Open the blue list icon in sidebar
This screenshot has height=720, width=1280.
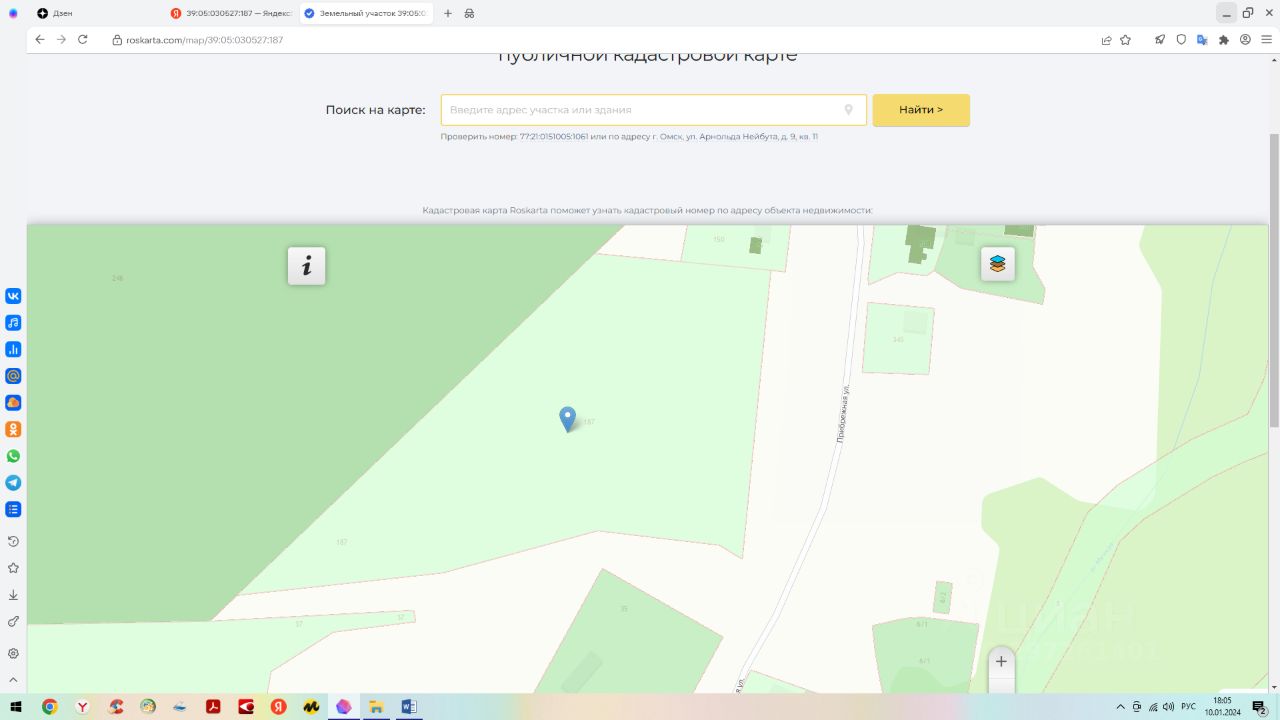[13, 509]
